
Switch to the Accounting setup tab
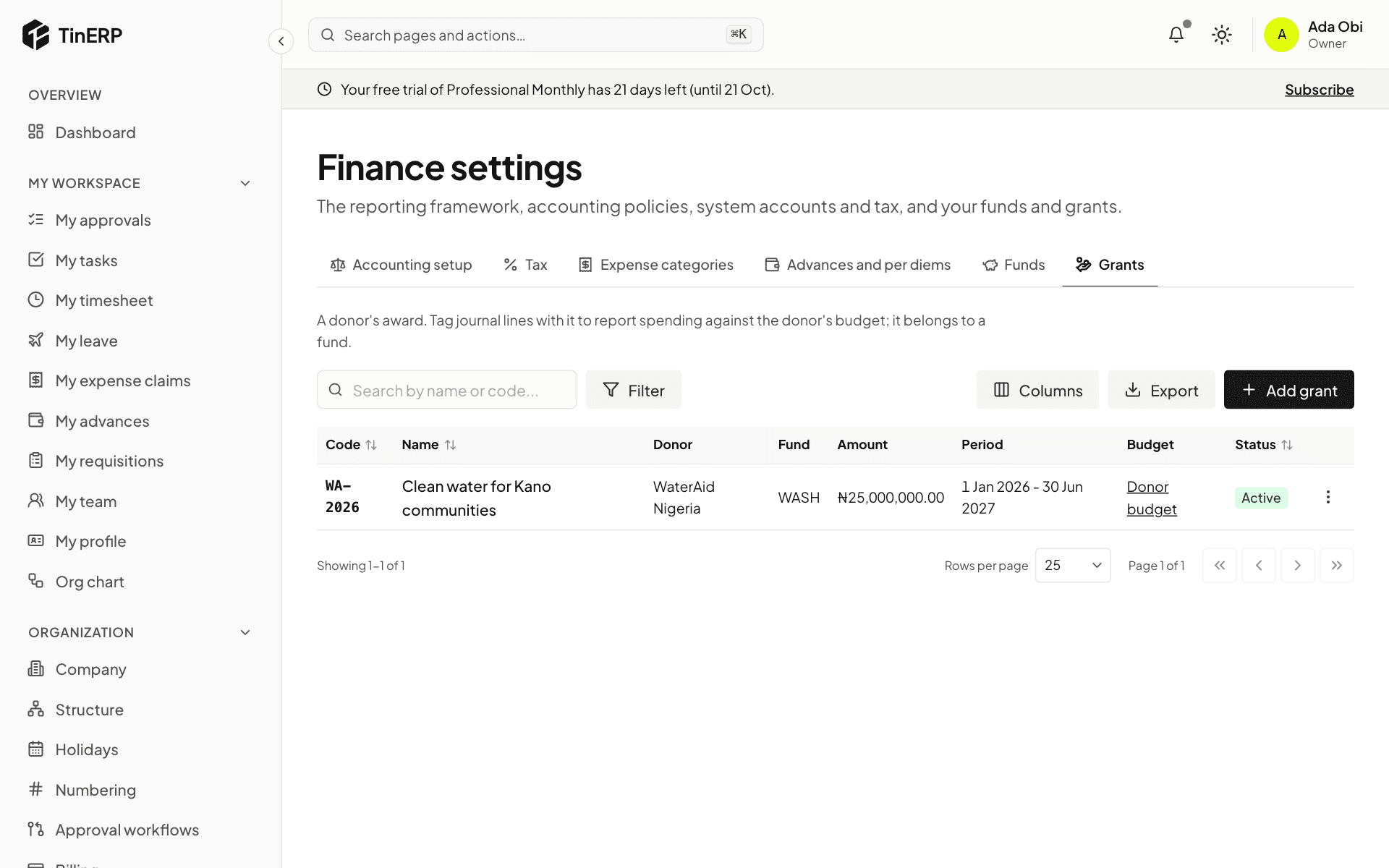402,265
